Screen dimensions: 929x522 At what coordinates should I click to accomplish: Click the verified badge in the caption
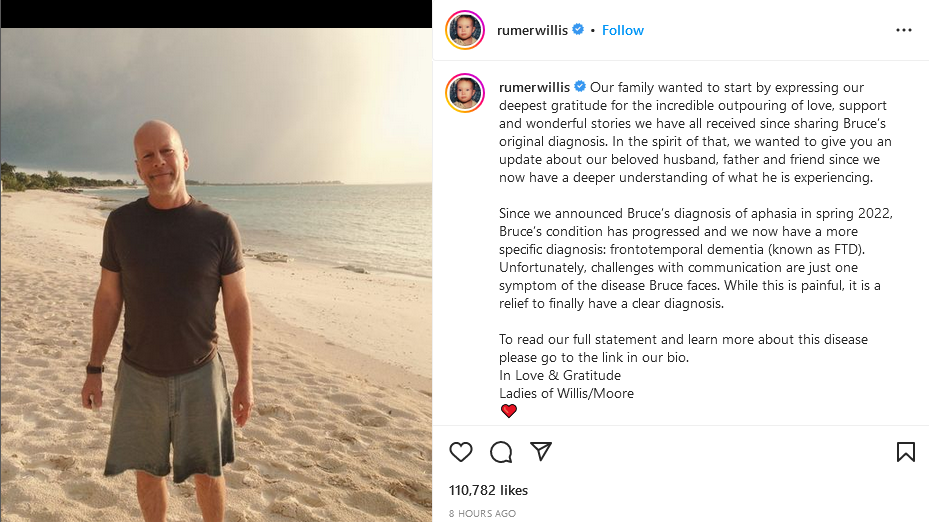click(580, 88)
